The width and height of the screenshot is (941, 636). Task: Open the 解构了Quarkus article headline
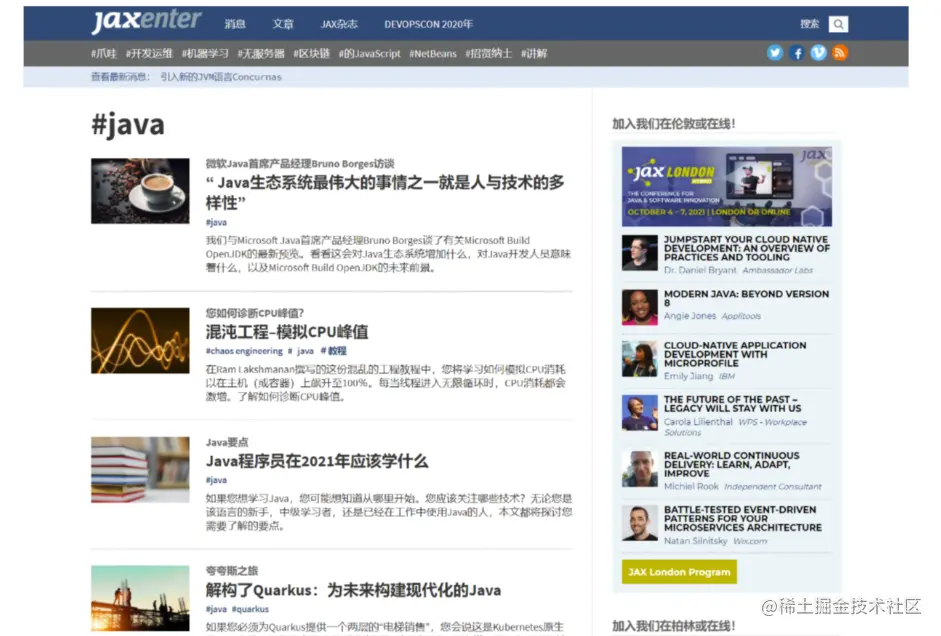tap(353, 590)
